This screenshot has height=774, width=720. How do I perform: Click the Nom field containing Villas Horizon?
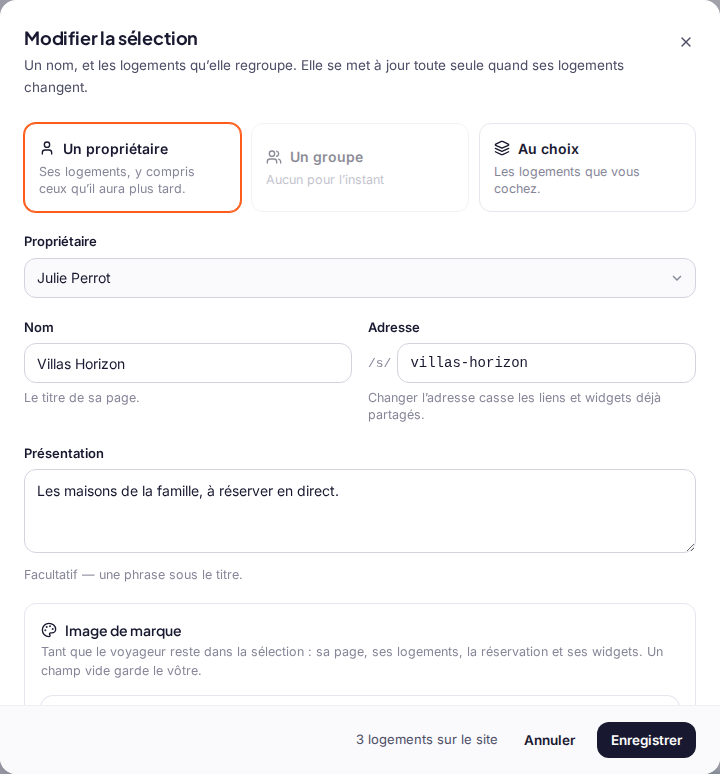point(188,363)
